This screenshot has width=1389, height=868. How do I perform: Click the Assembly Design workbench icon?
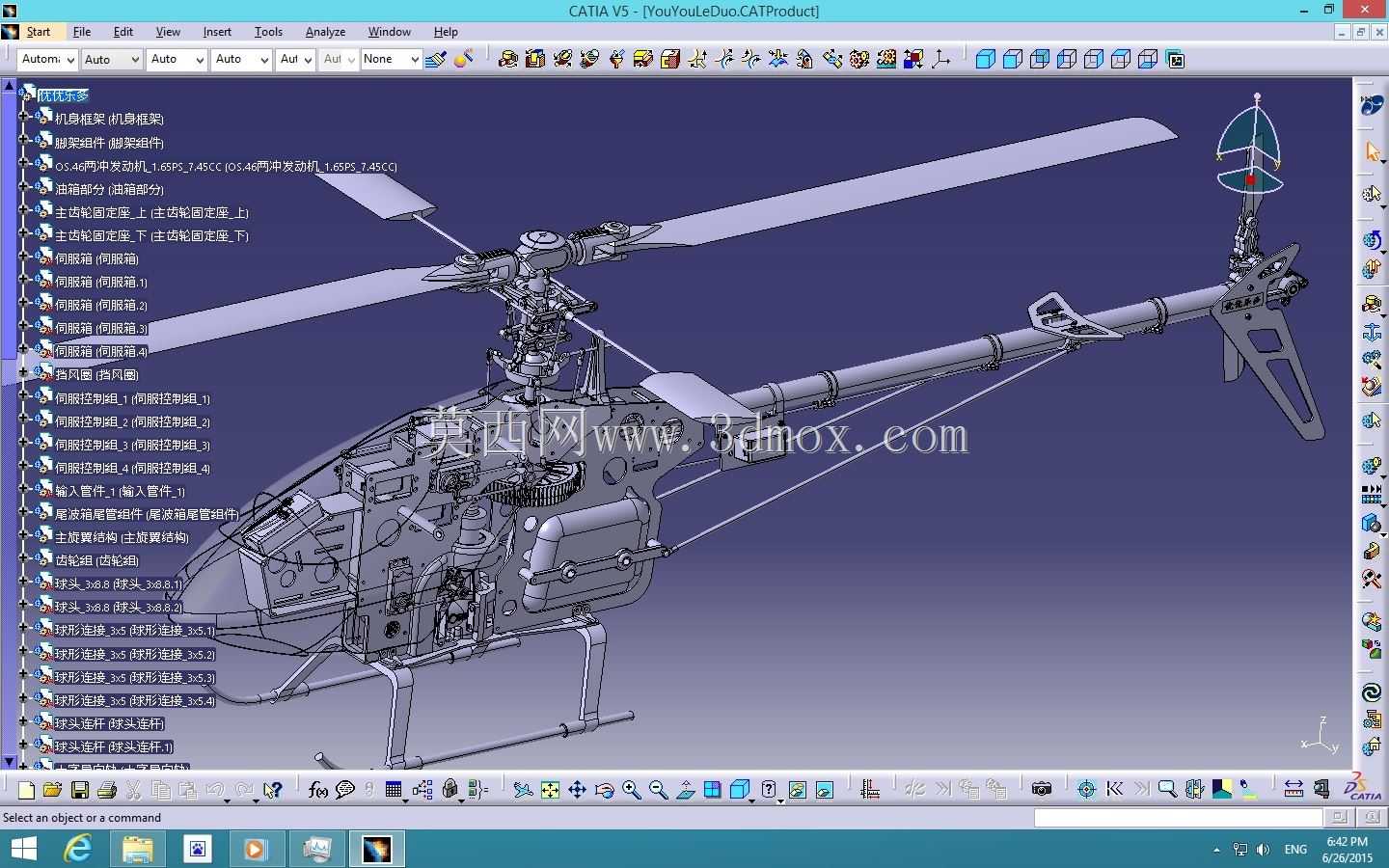pos(1372,104)
